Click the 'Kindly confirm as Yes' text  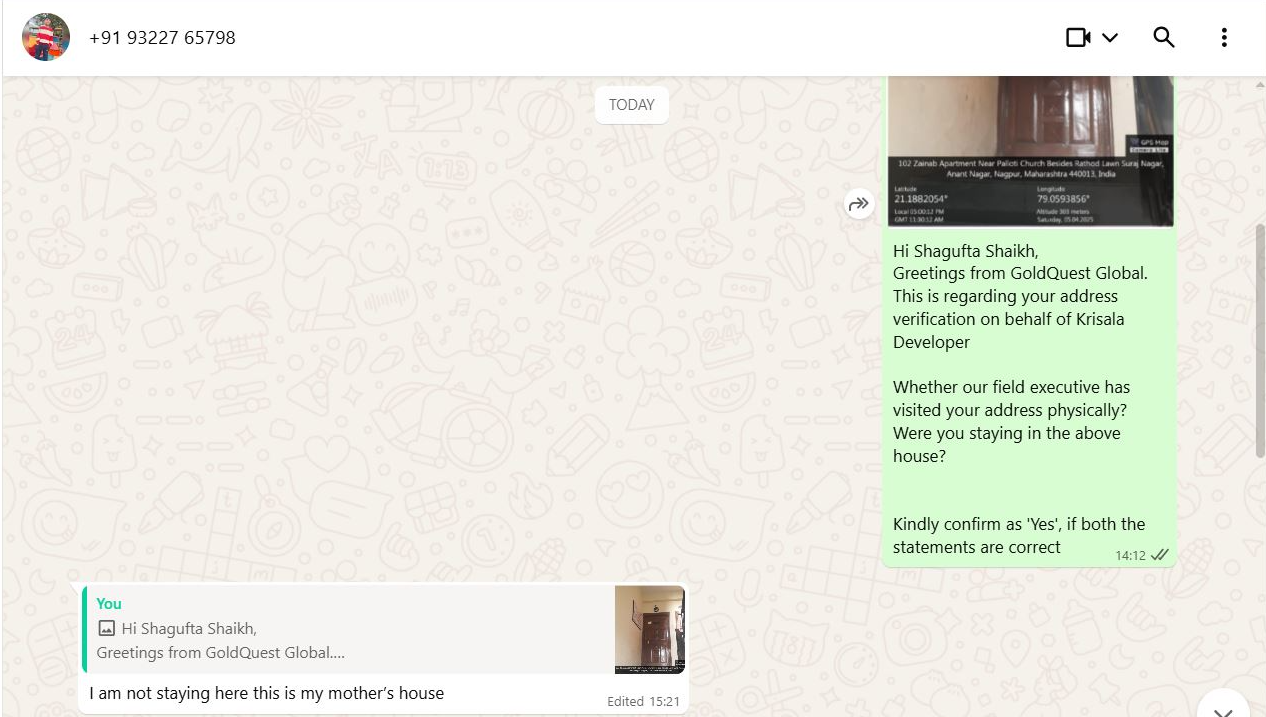(1018, 535)
